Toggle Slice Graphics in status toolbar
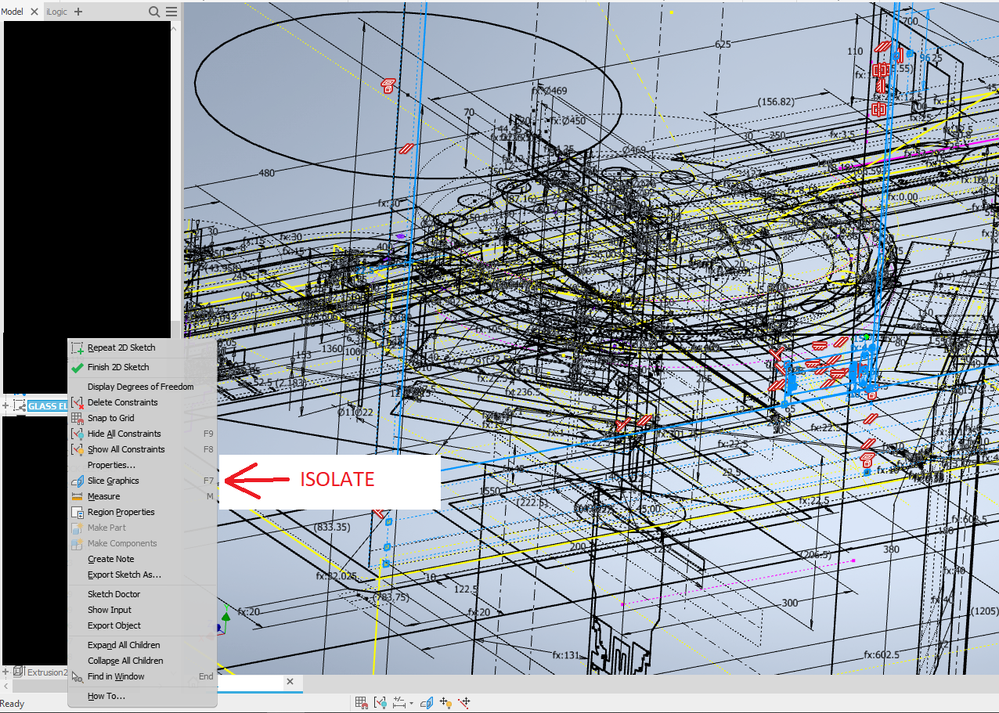Screen dimensions: 999x713 click(427, 703)
